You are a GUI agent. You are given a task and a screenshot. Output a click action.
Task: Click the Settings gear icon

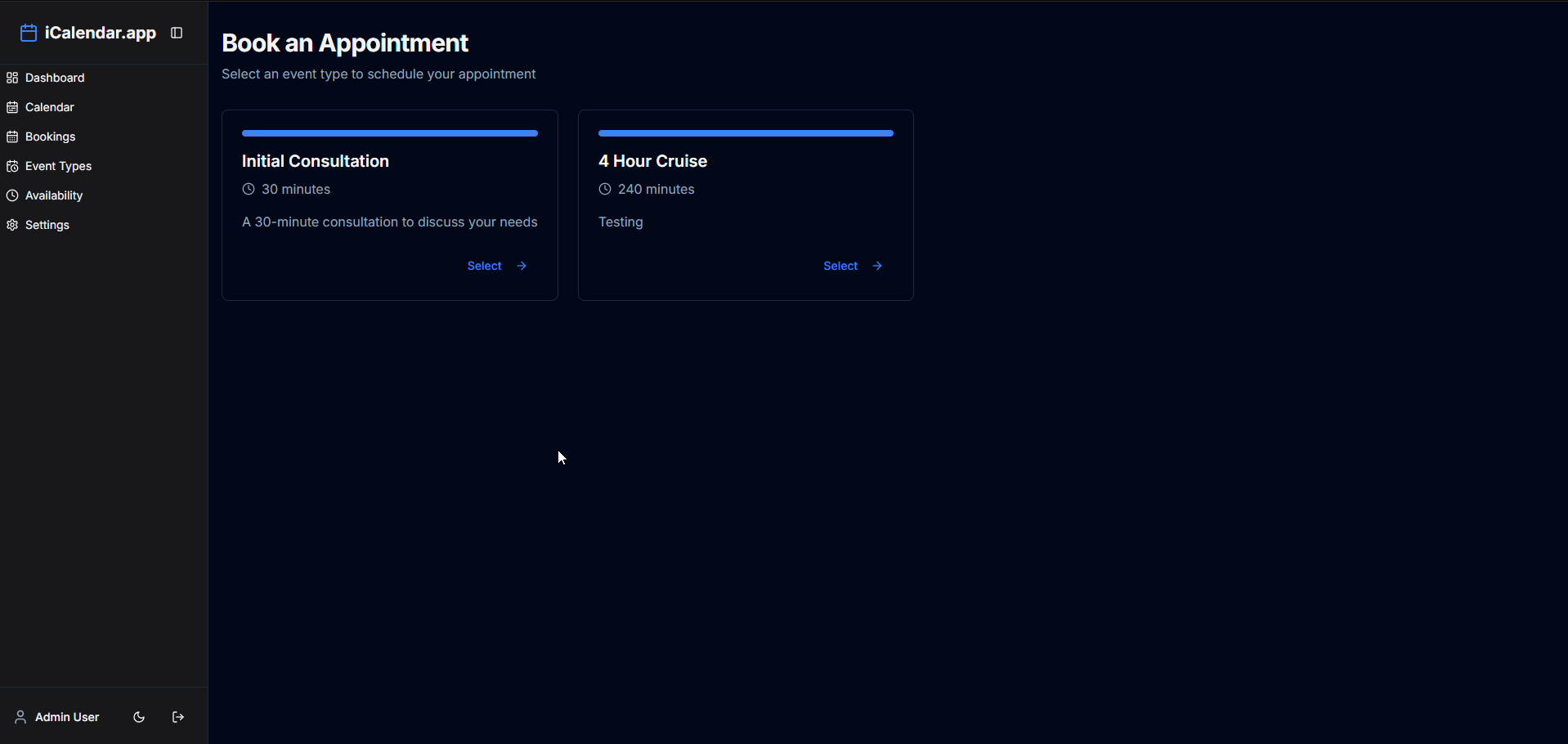point(12,225)
